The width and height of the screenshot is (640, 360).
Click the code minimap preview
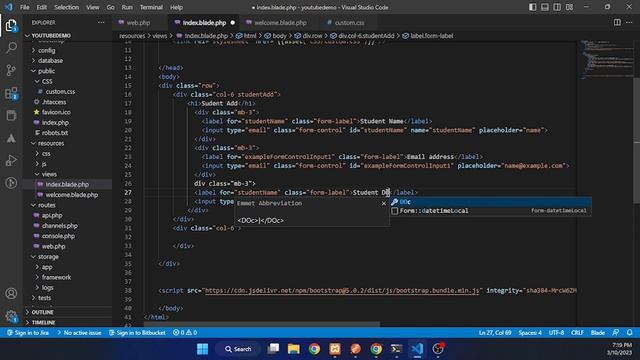[606, 59]
